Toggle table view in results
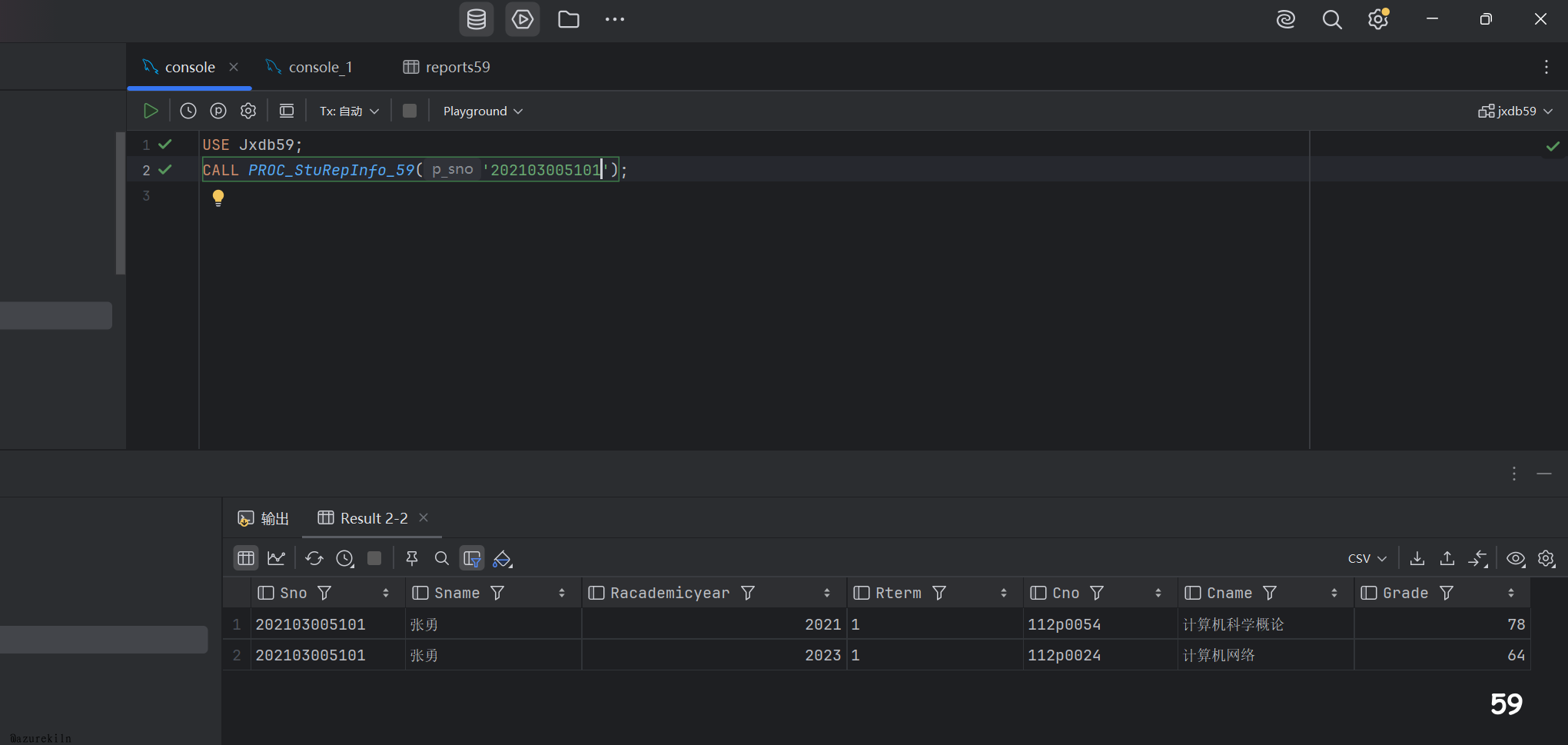The image size is (1568, 745). click(x=246, y=558)
